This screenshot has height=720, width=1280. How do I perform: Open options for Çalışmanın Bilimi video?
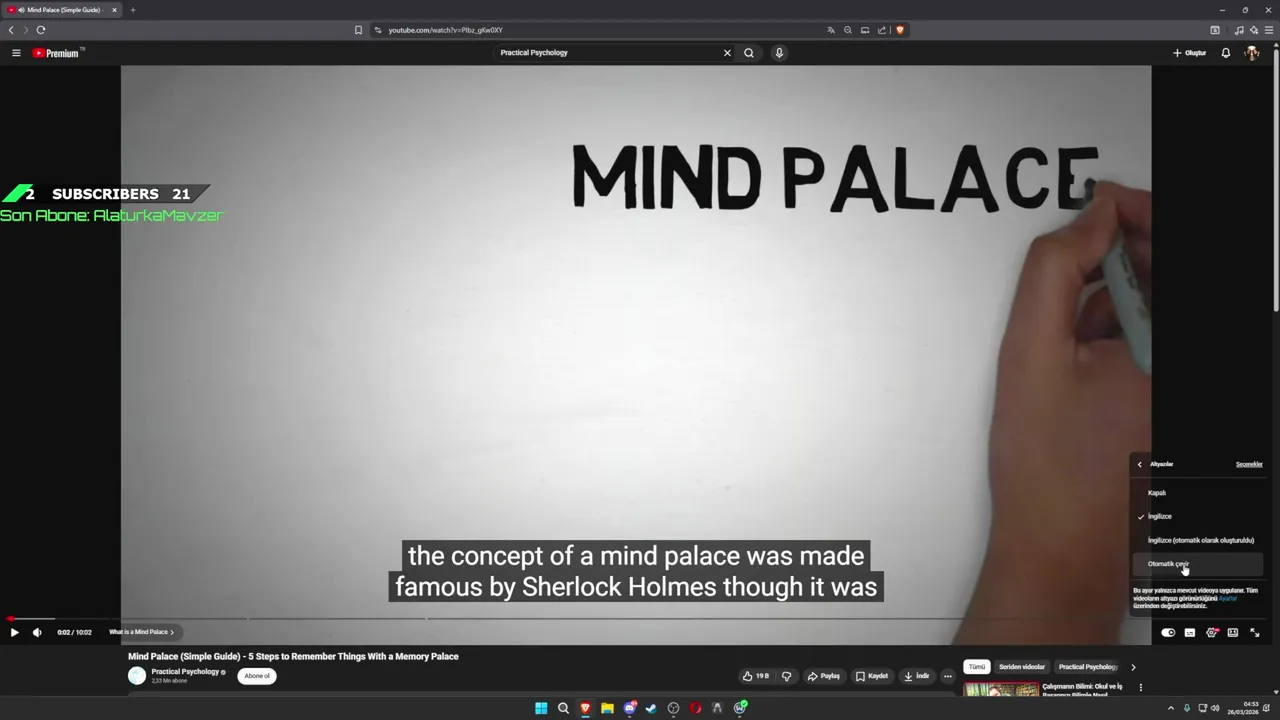point(1140,688)
